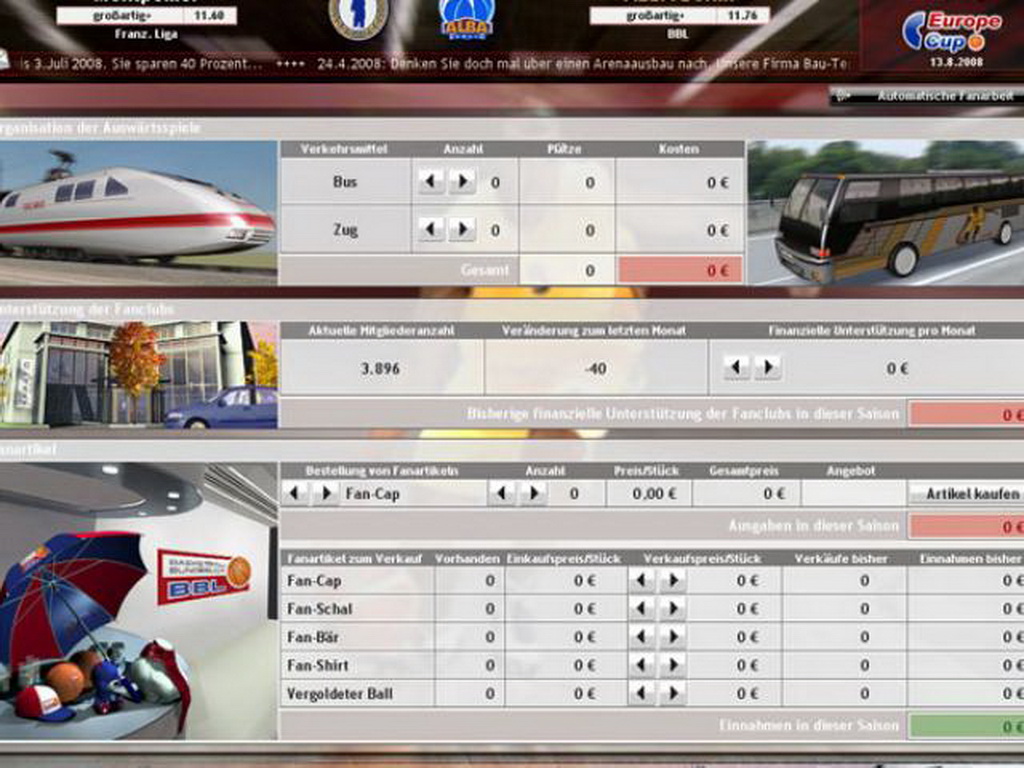Switch to next fan article after Fan-Cap
1024x768 pixels.
coord(325,493)
